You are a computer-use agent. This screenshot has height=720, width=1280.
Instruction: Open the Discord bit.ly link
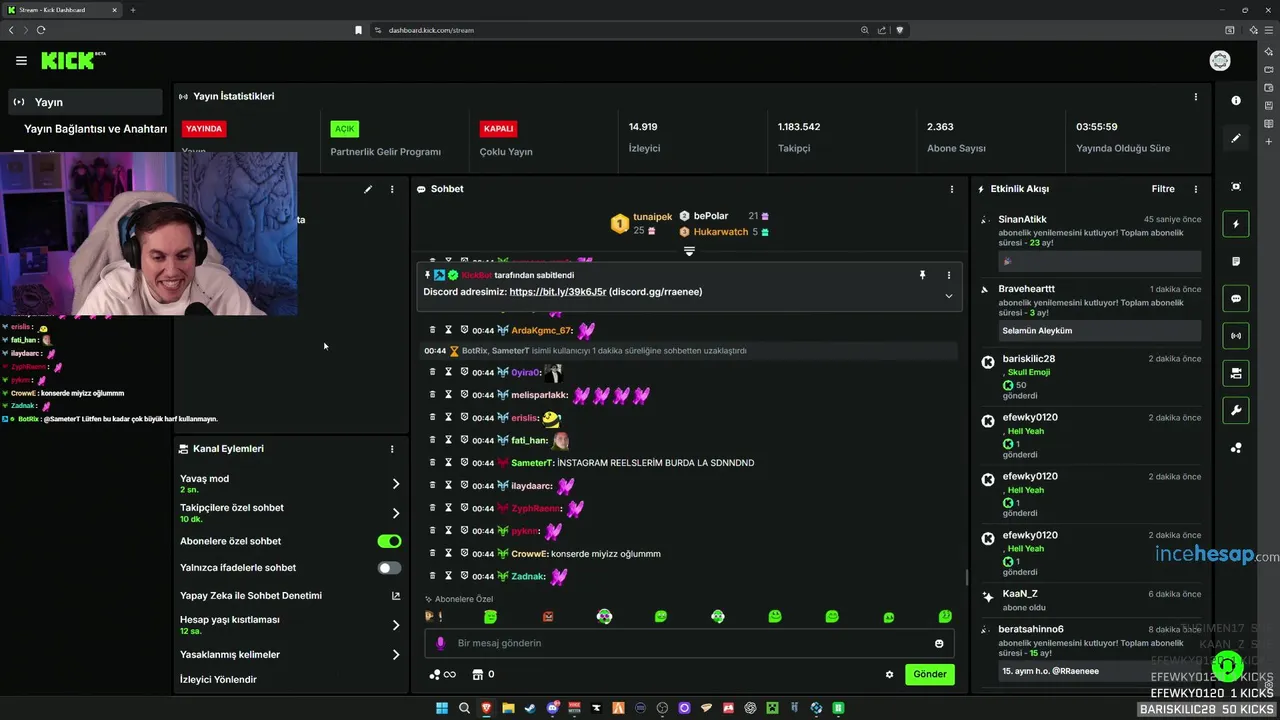pos(558,292)
